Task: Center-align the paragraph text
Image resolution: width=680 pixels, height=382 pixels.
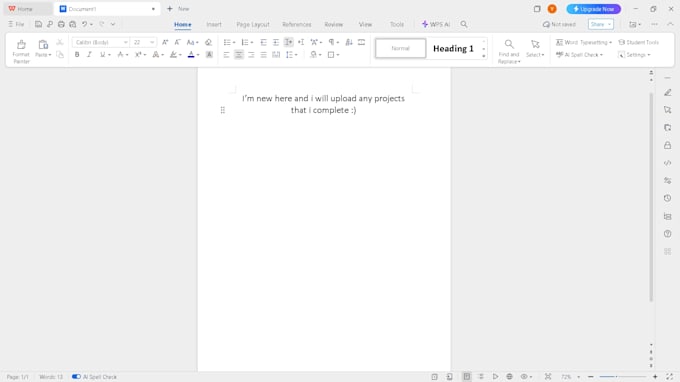Action: [239, 55]
